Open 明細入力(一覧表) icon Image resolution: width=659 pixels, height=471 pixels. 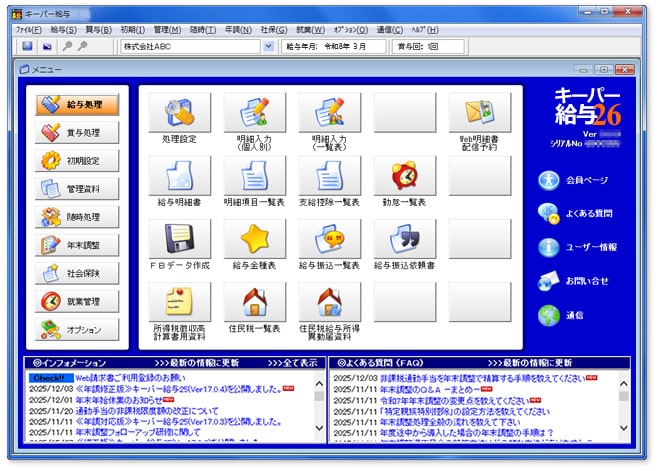pos(330,113)
